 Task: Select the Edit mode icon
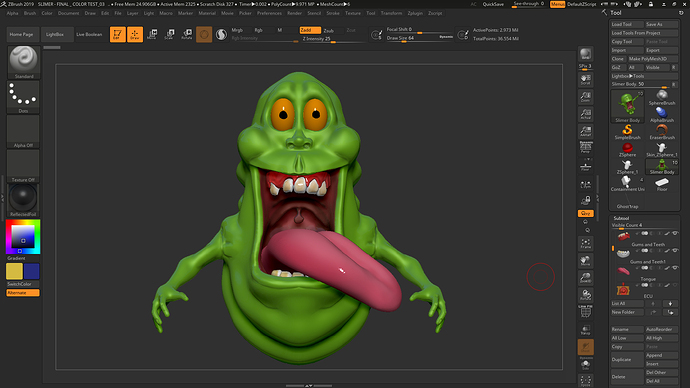tap(117, 34)
